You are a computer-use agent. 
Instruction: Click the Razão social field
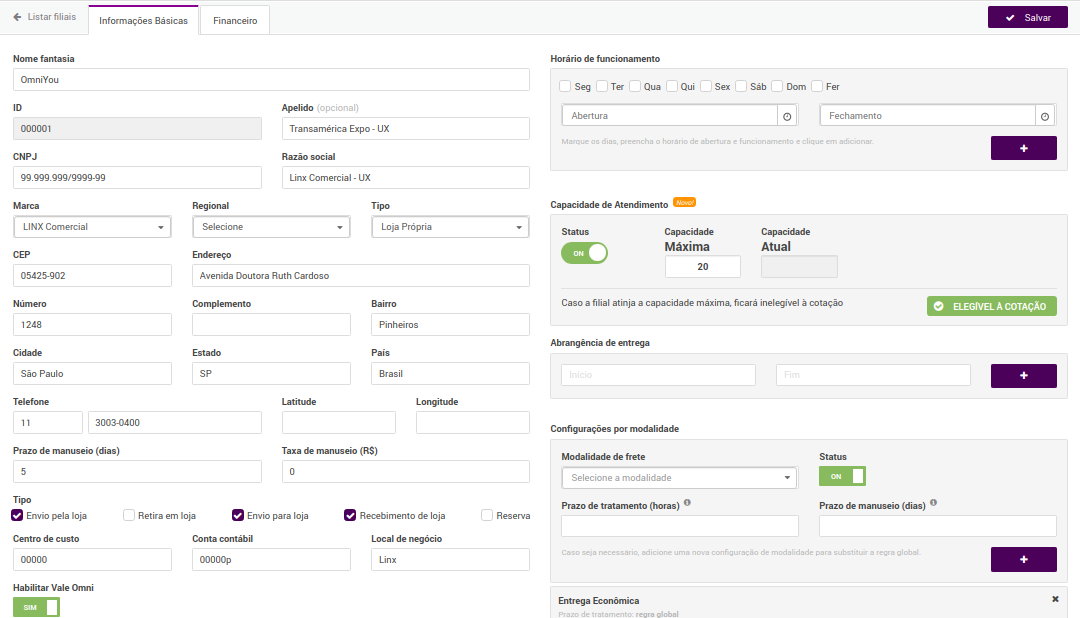[x=406, y=178]
